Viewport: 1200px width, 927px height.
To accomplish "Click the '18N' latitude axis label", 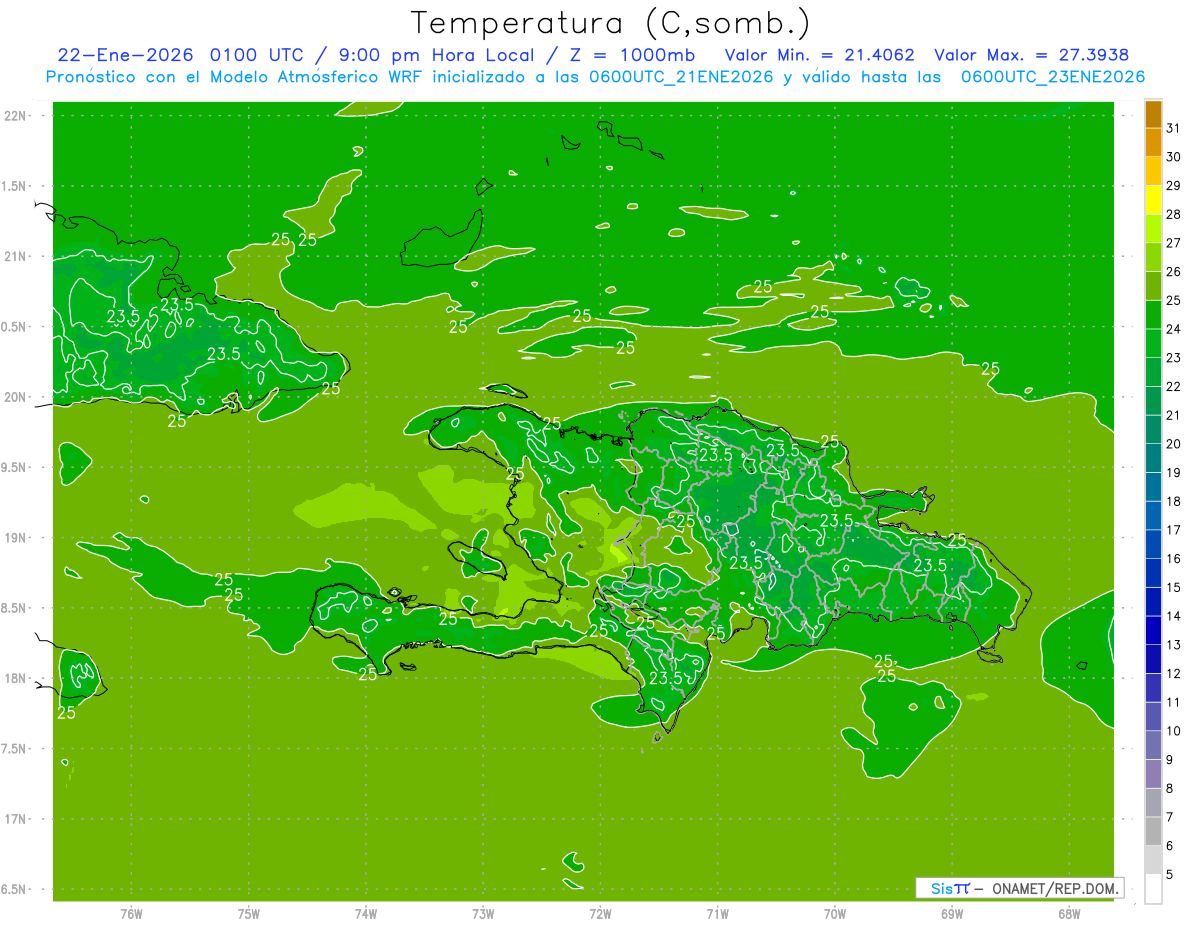I will [15, 678].
